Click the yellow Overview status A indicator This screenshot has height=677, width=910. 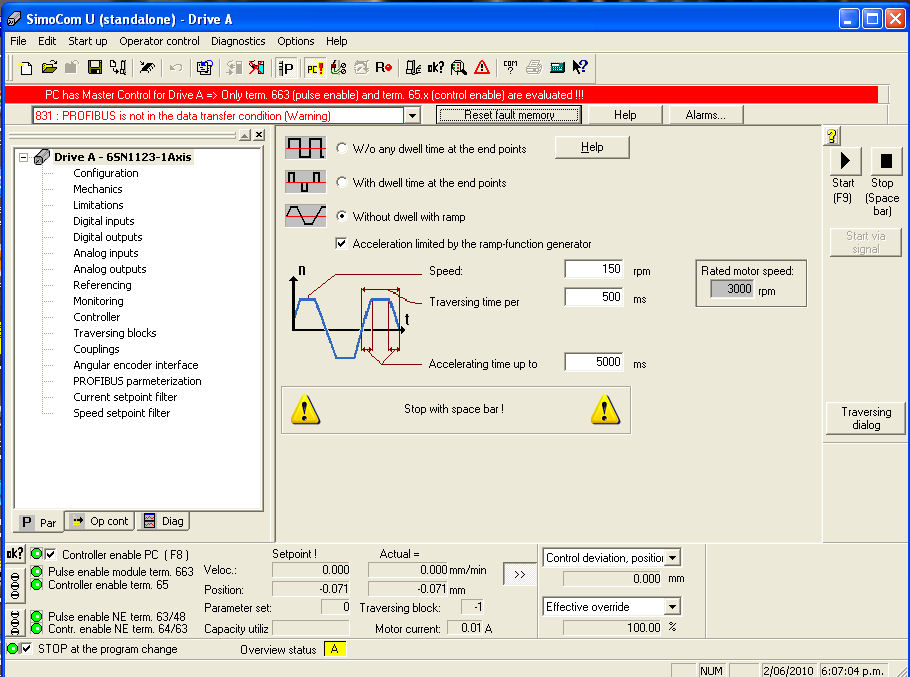coord(335,649)
